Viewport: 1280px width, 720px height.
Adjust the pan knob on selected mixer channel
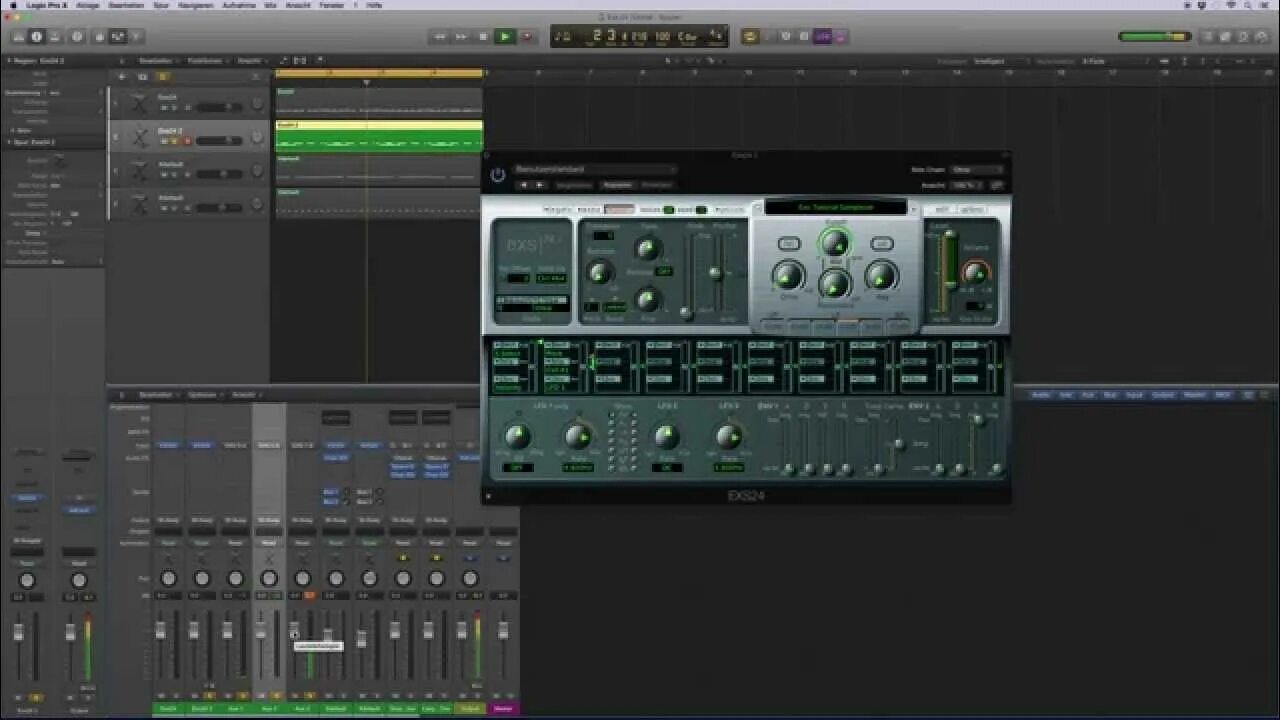point(269,578)
